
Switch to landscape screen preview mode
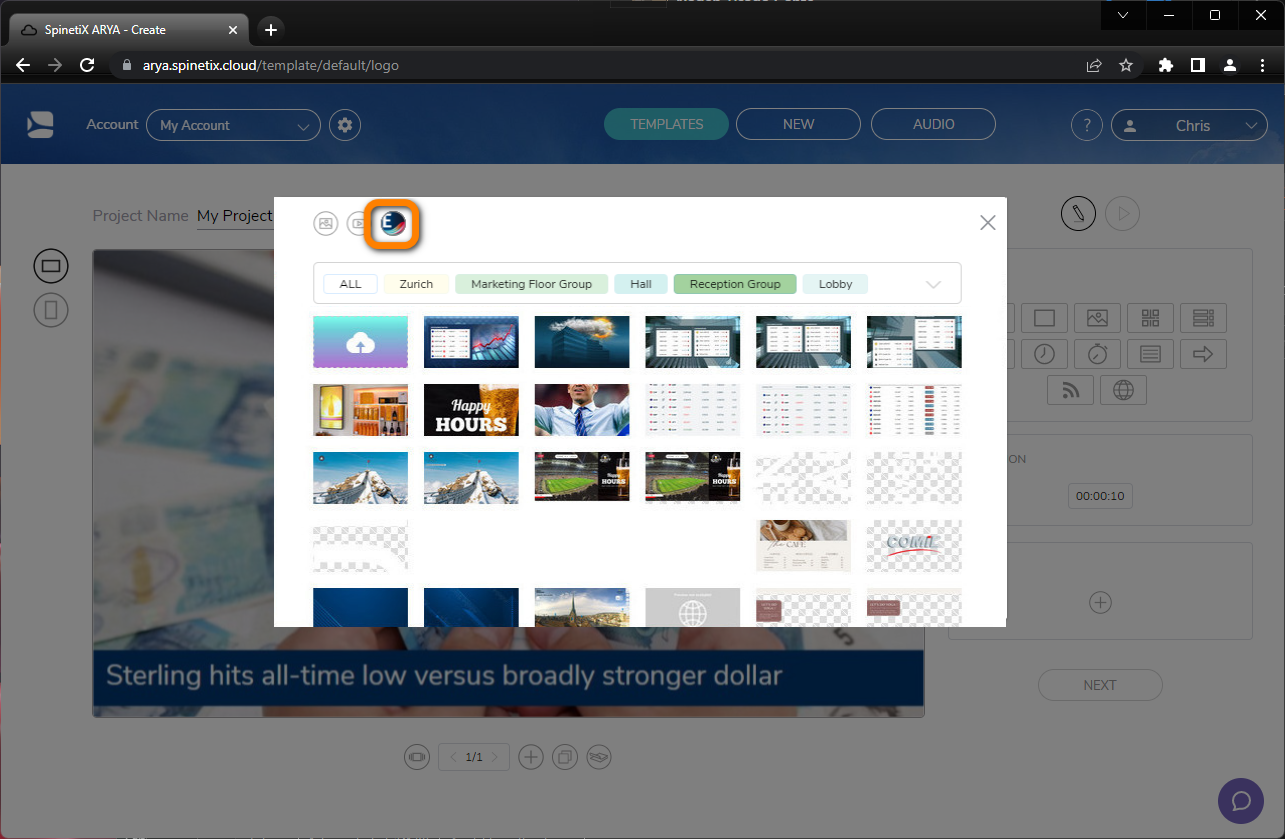click(51, 265)
